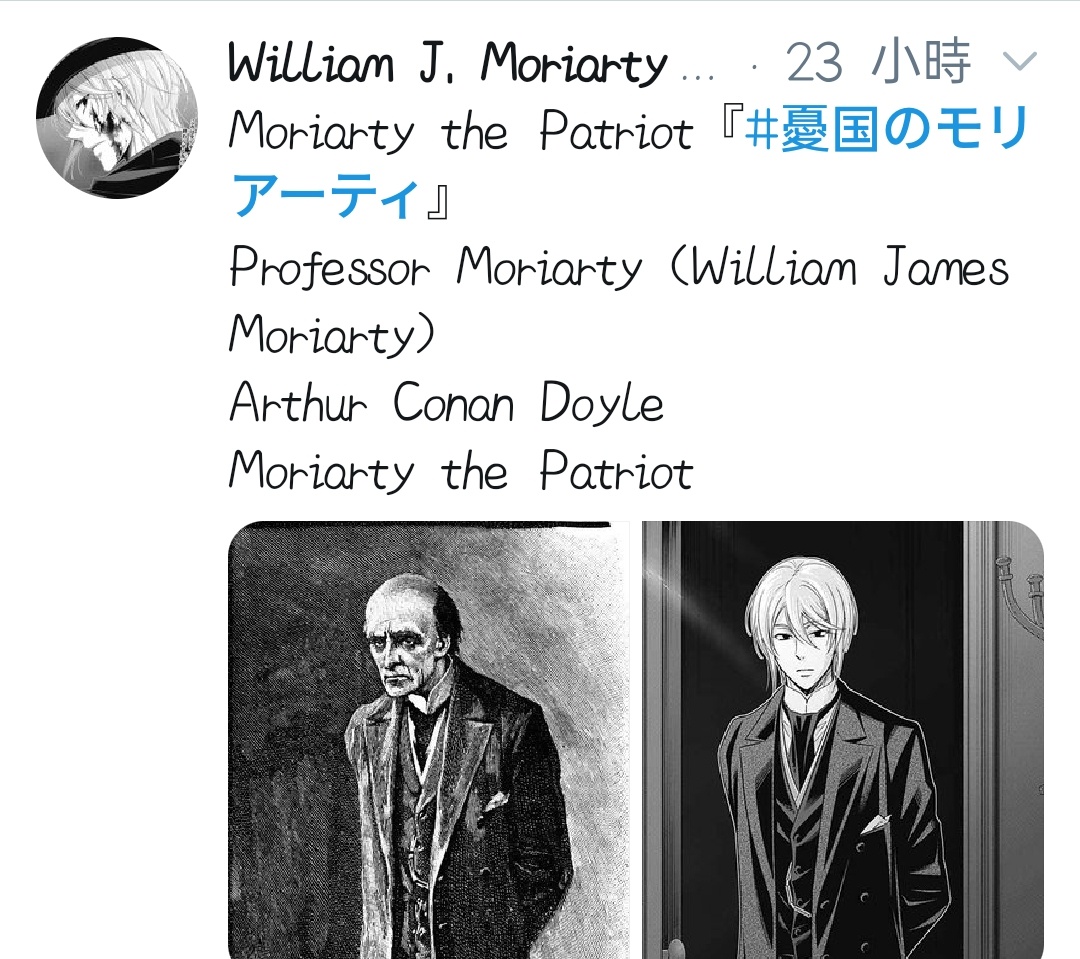
Task: Click the 23 小時 timestamp
Action: point(878,61)
